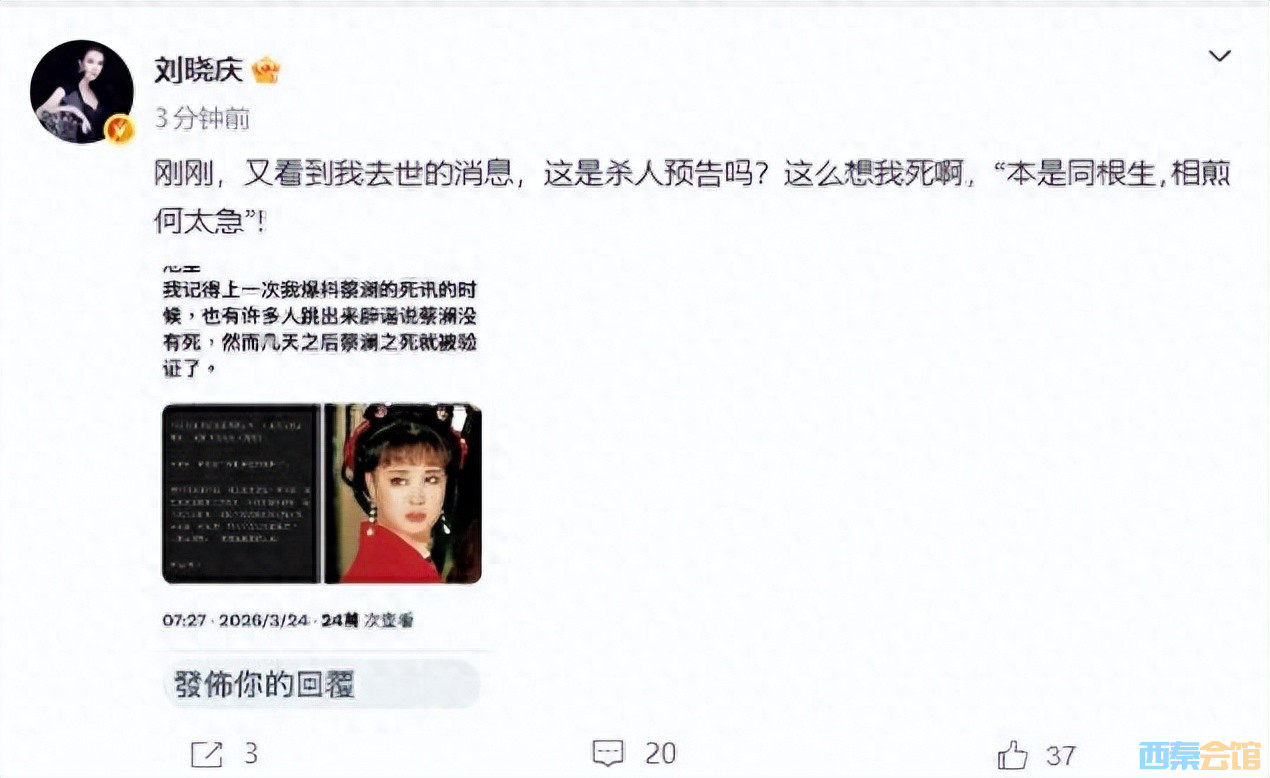The image size is (1270, 778).
Task: Click the post text starting with 刚刚
Action: point(692,196)
